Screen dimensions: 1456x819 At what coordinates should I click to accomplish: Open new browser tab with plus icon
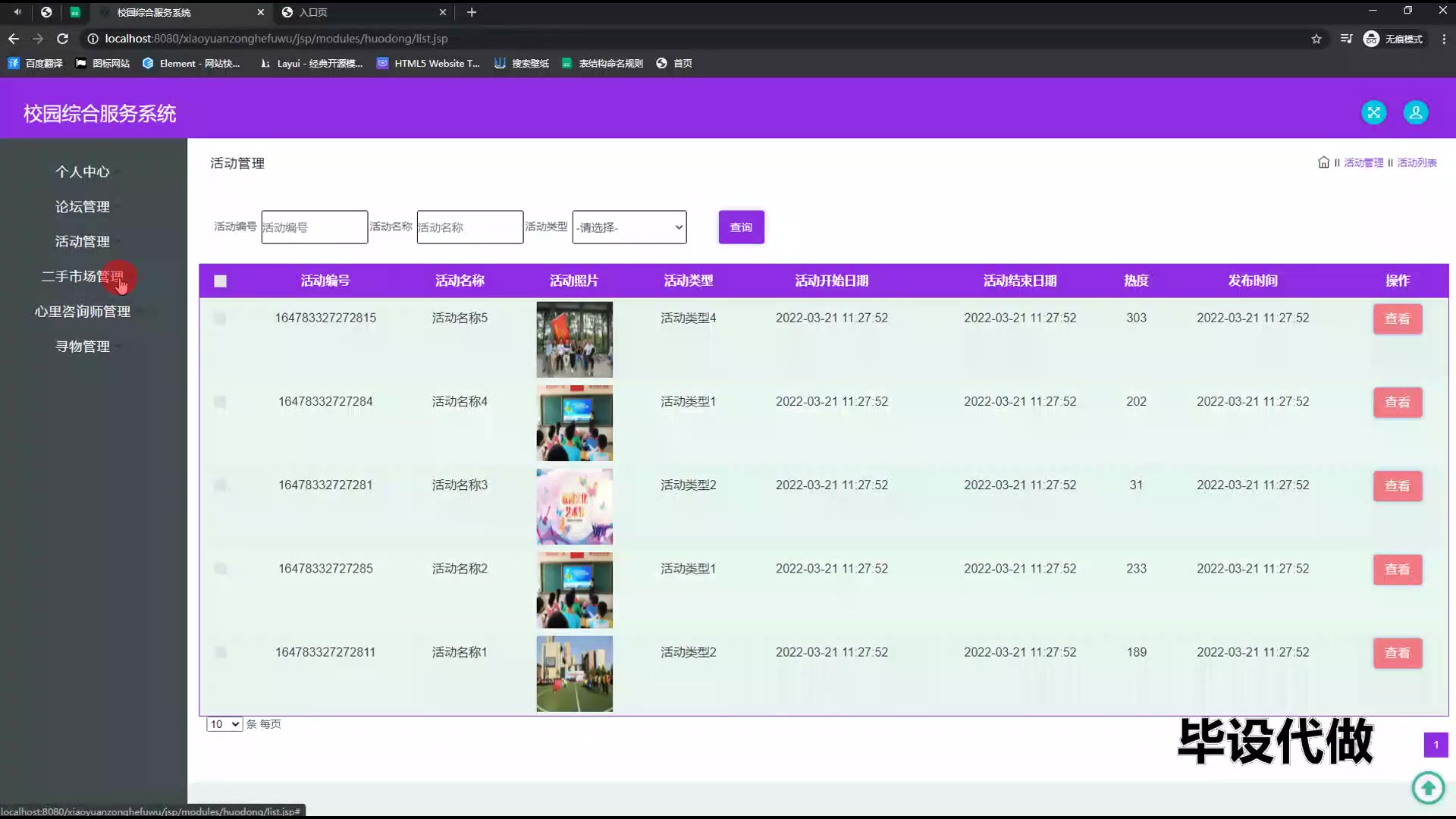tap(472, 12)
